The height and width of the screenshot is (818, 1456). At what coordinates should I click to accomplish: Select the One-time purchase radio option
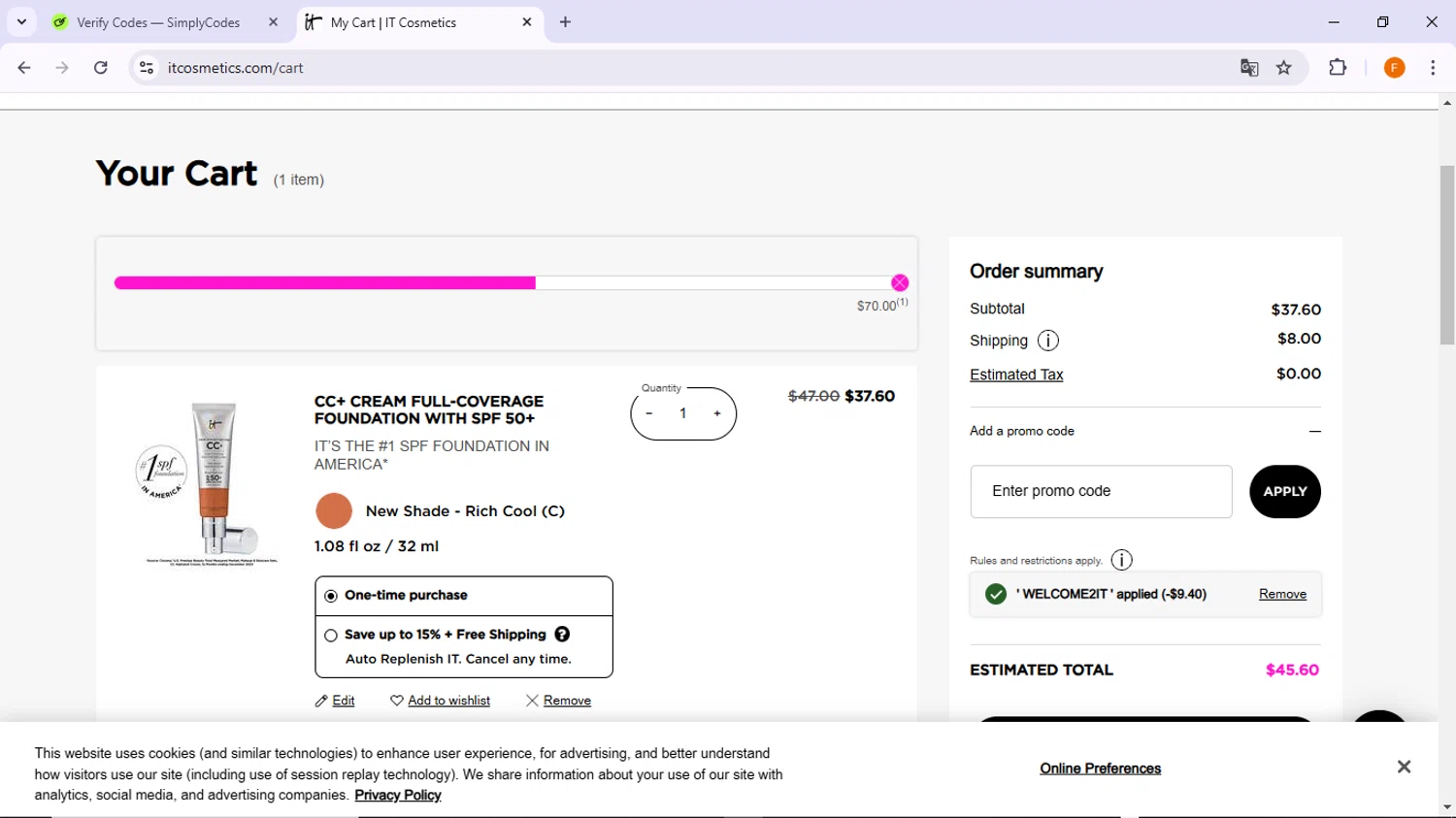click(x=331, y=596)
